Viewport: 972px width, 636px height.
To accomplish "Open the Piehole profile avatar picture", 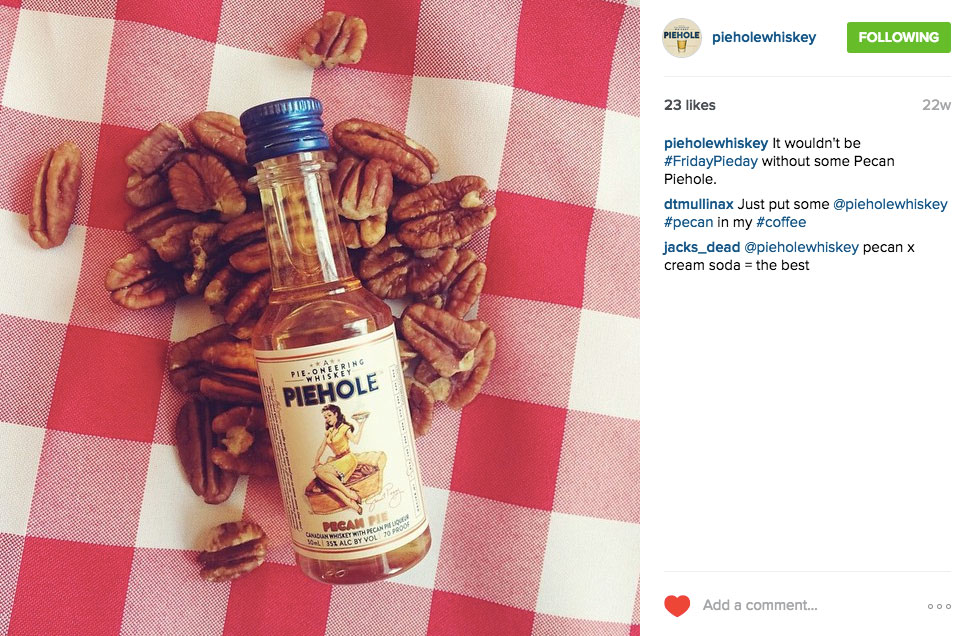I will [x=682, y=37].
